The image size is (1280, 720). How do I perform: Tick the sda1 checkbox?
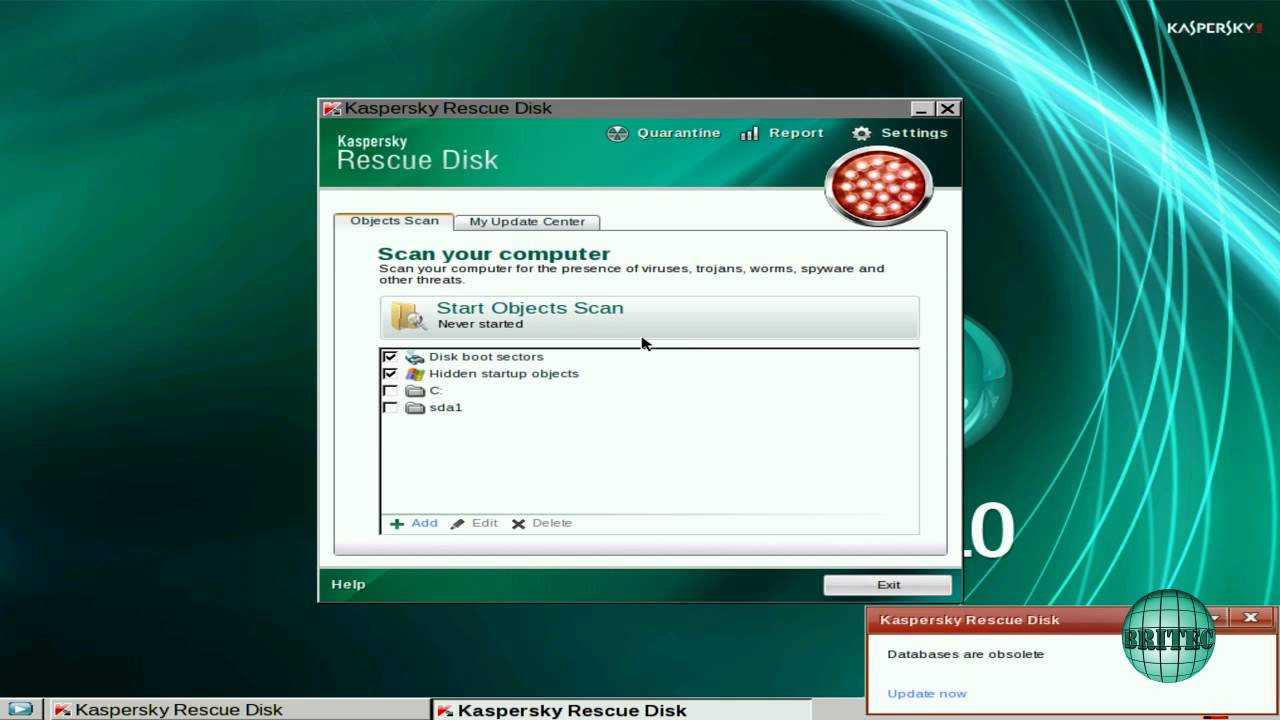(390, 408)
